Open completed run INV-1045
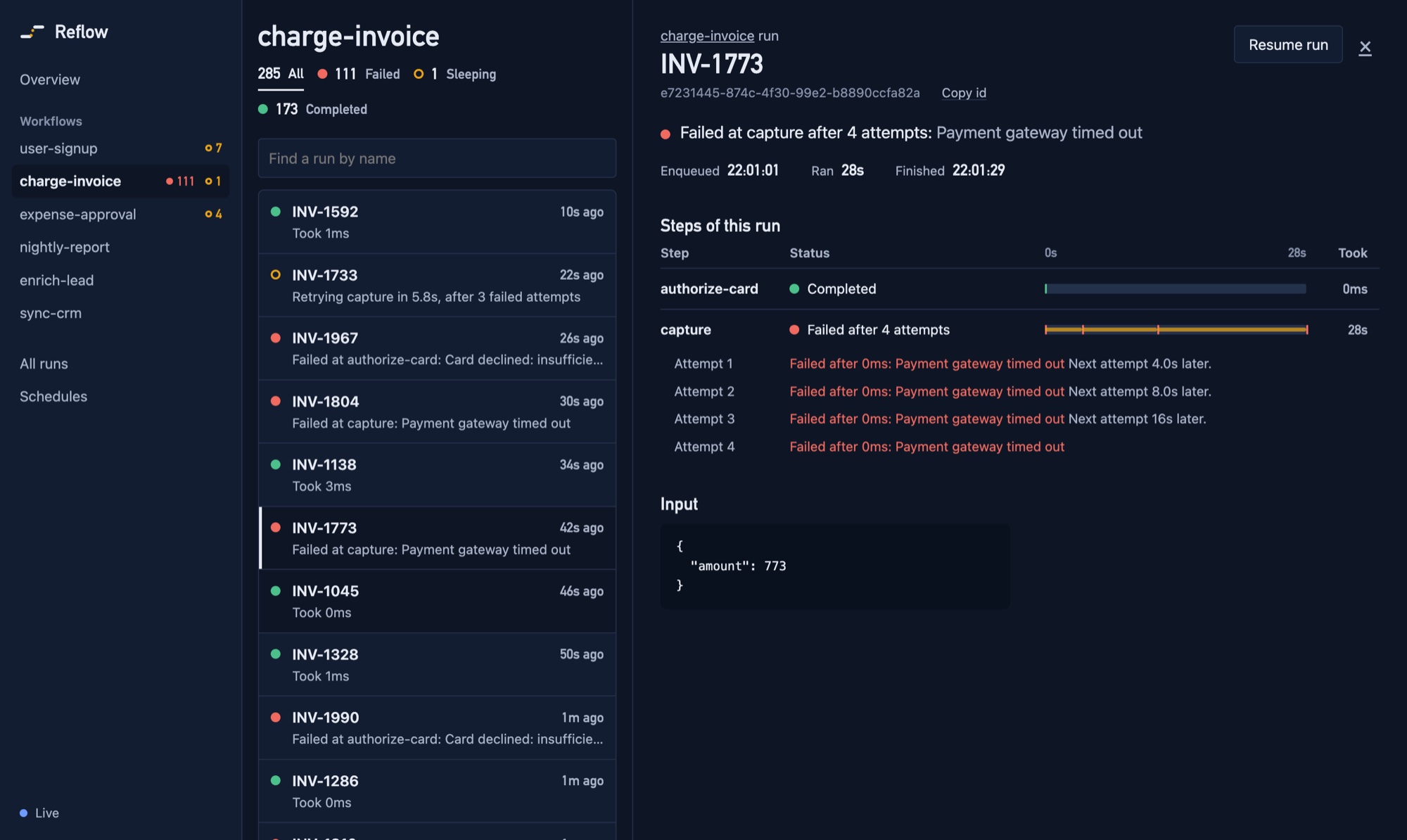The height and width of the screenshot is (840, 1407). [437, 602]
